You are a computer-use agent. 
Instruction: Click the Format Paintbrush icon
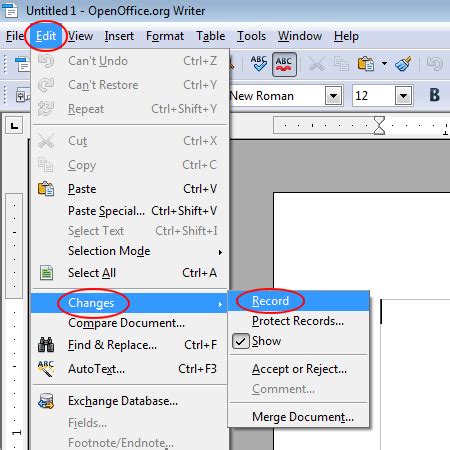click(x=403, y=64)
